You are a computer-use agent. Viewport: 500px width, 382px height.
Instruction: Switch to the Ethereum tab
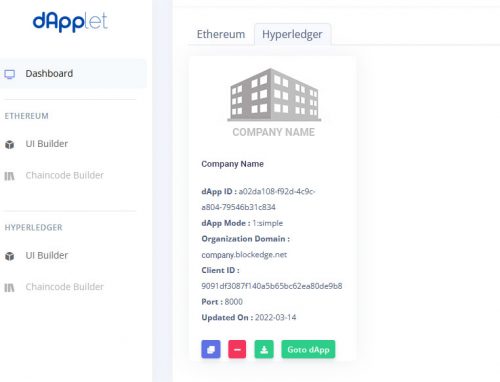221,34
